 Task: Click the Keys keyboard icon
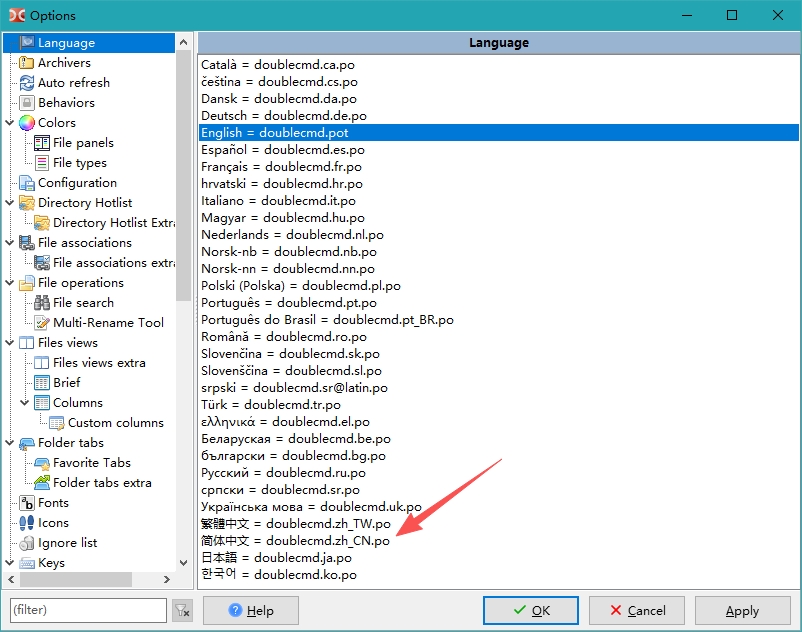click(27, 563)
